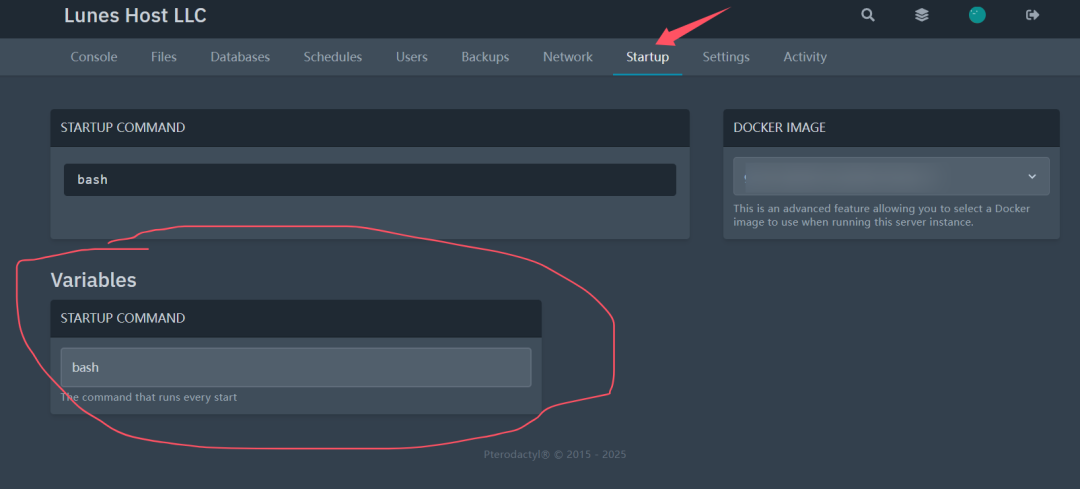Go to the Settings tab
Screen dimensions: 1080x489
click(x=726, y=57)
